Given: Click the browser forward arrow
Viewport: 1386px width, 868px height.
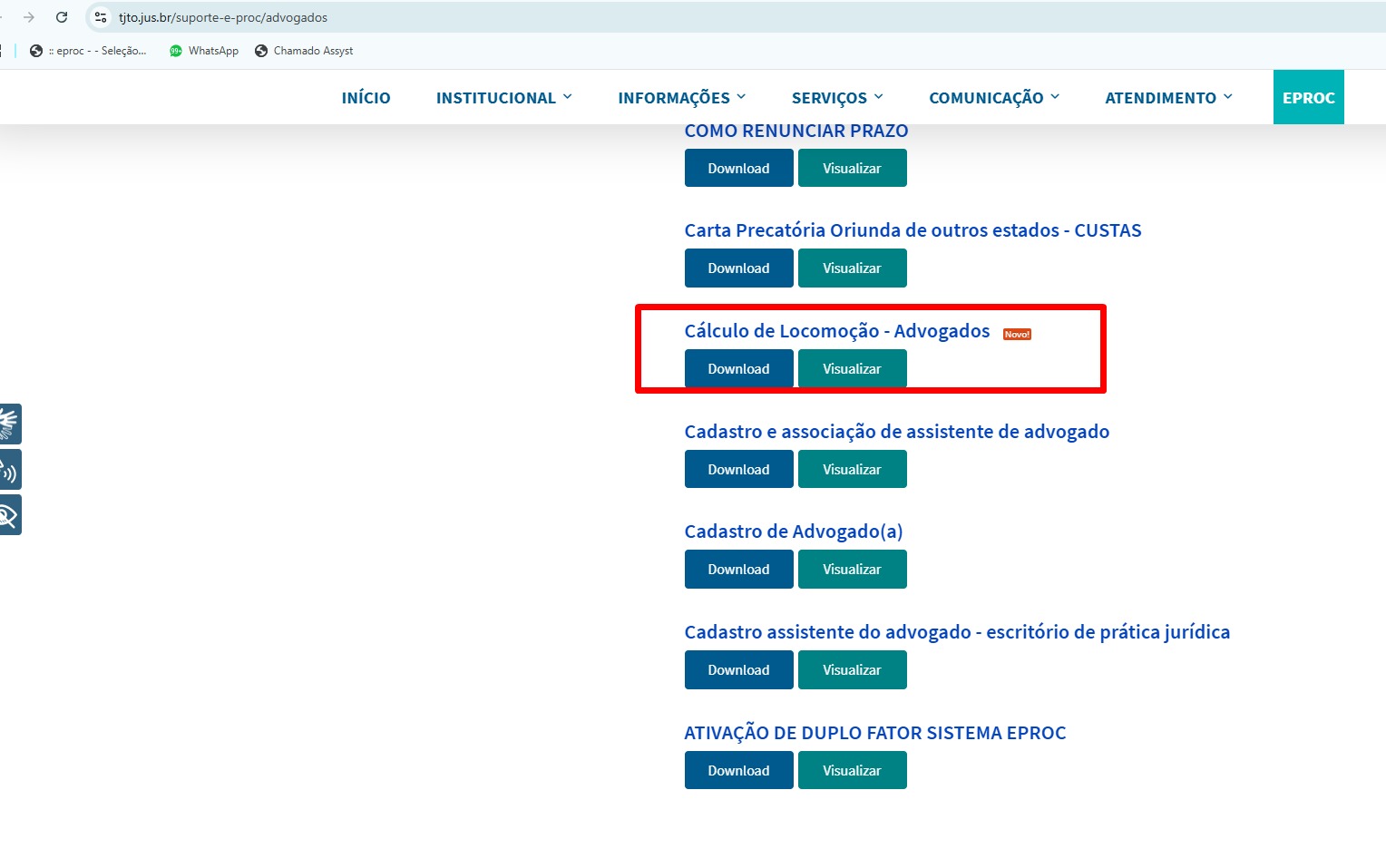Looking at the screenshot, I should point(29,17).
